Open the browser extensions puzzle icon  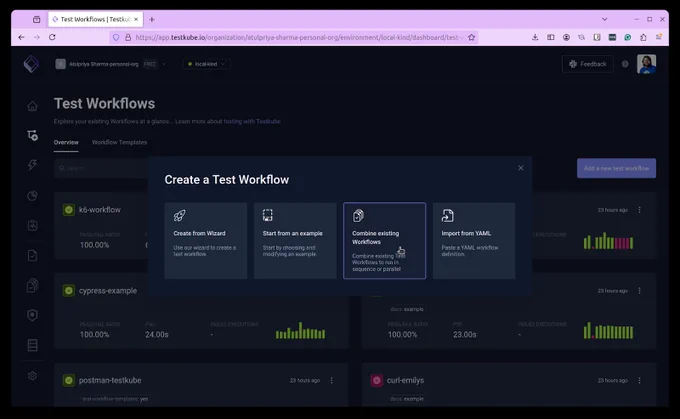coord(643,37)
